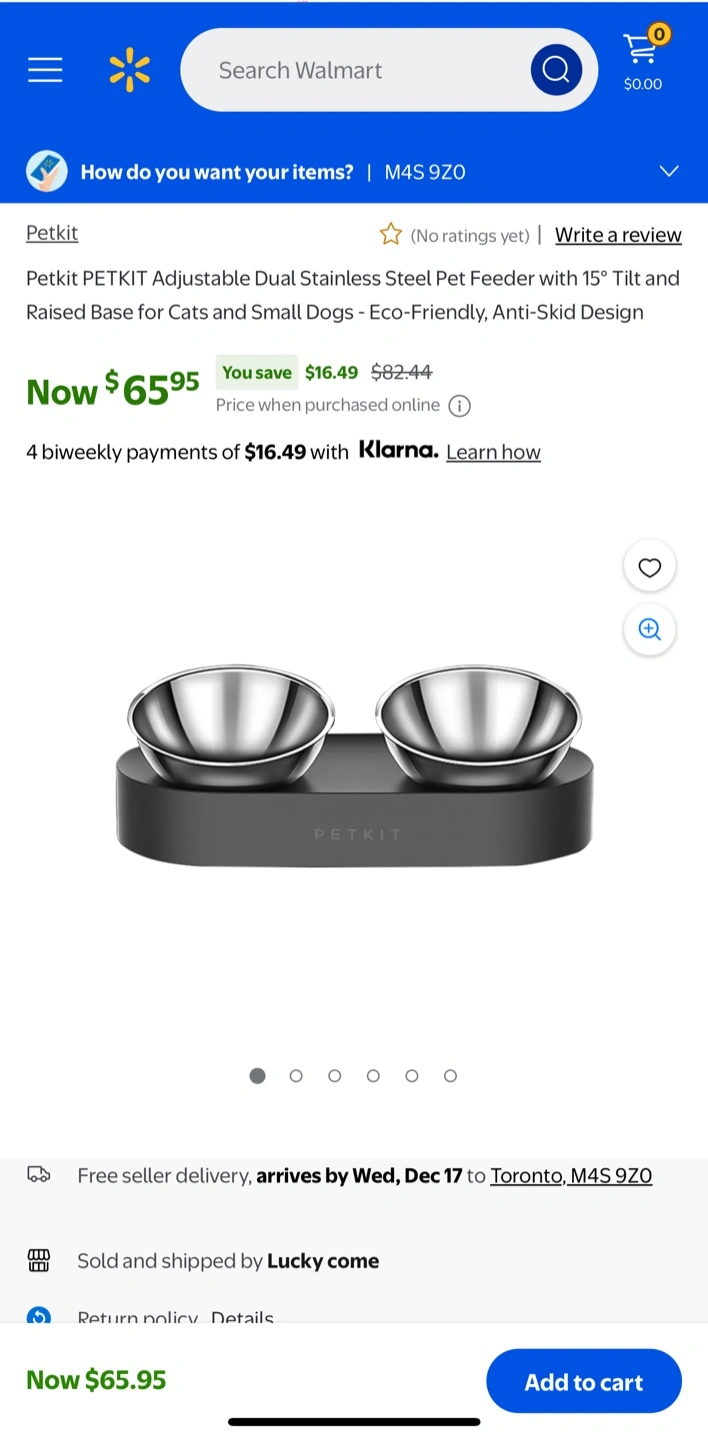Open the Petkit brand link
This screenshot has height=1440, width=708.
point(52,233)
